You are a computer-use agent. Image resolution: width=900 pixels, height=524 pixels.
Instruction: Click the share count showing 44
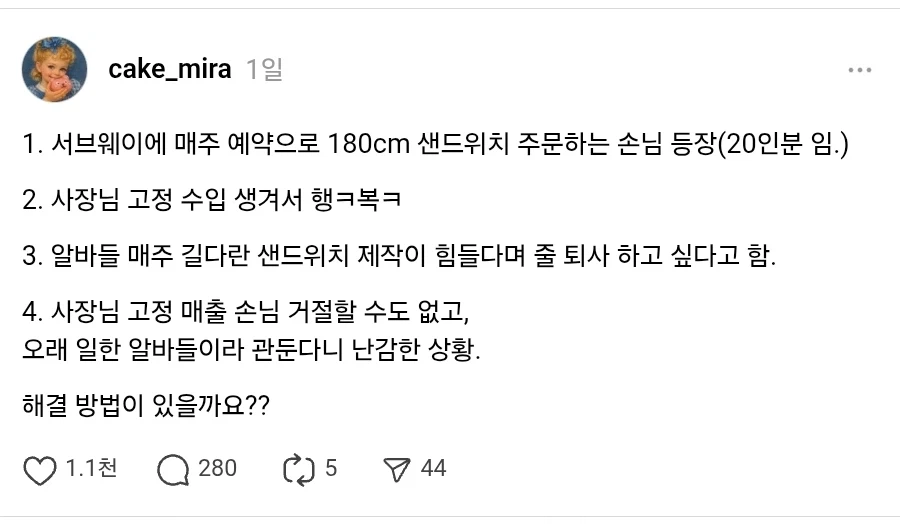(433, 468)
